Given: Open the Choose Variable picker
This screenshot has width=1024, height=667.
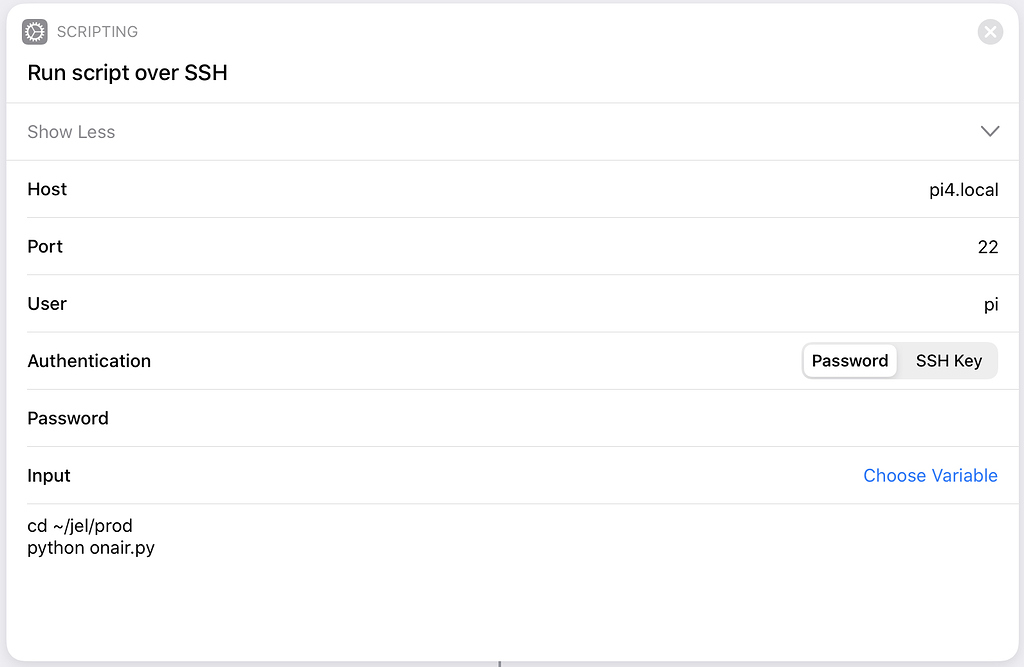Looking at the screenshot, I should click(930, 476).
